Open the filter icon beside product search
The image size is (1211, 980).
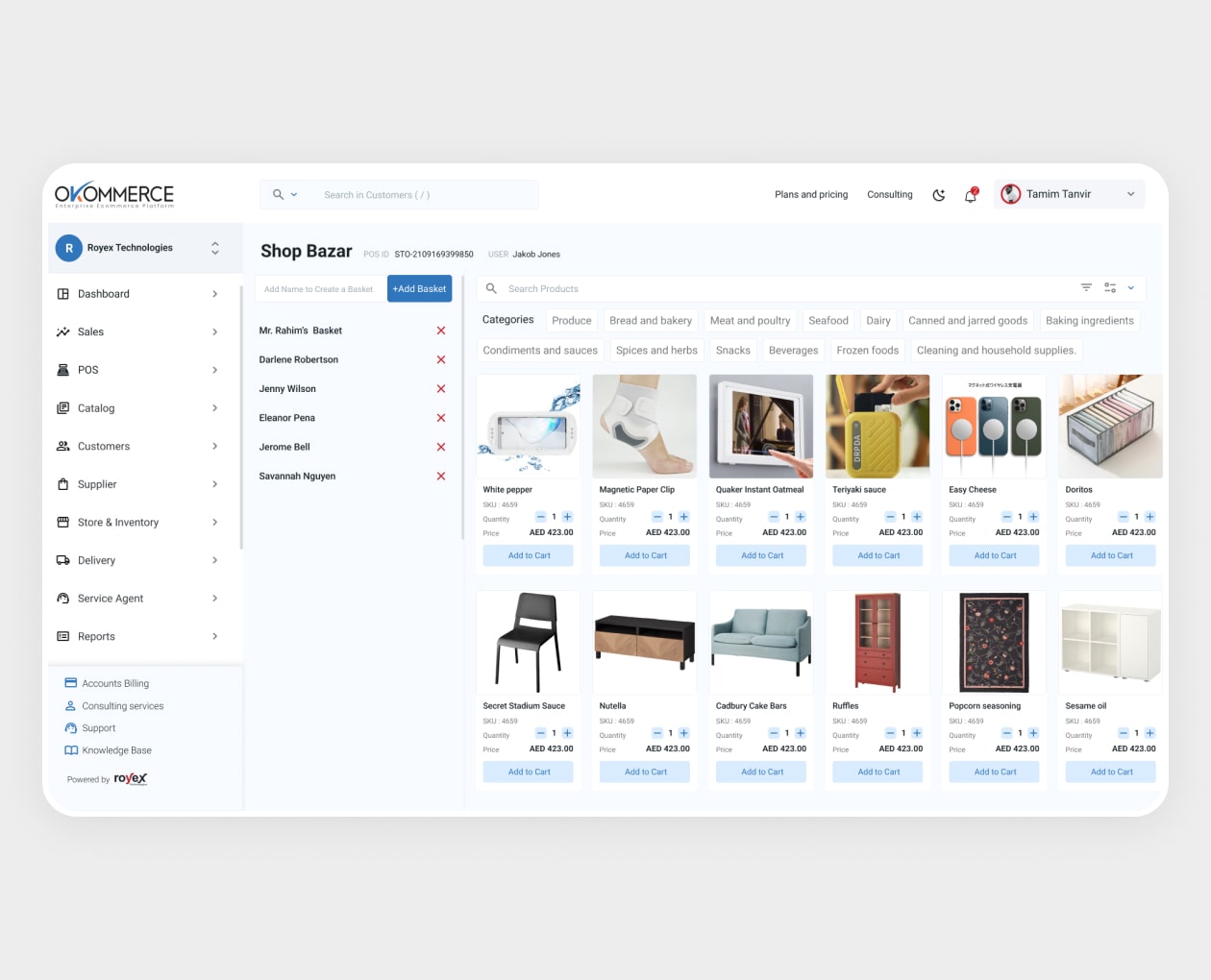[1086, 287]
